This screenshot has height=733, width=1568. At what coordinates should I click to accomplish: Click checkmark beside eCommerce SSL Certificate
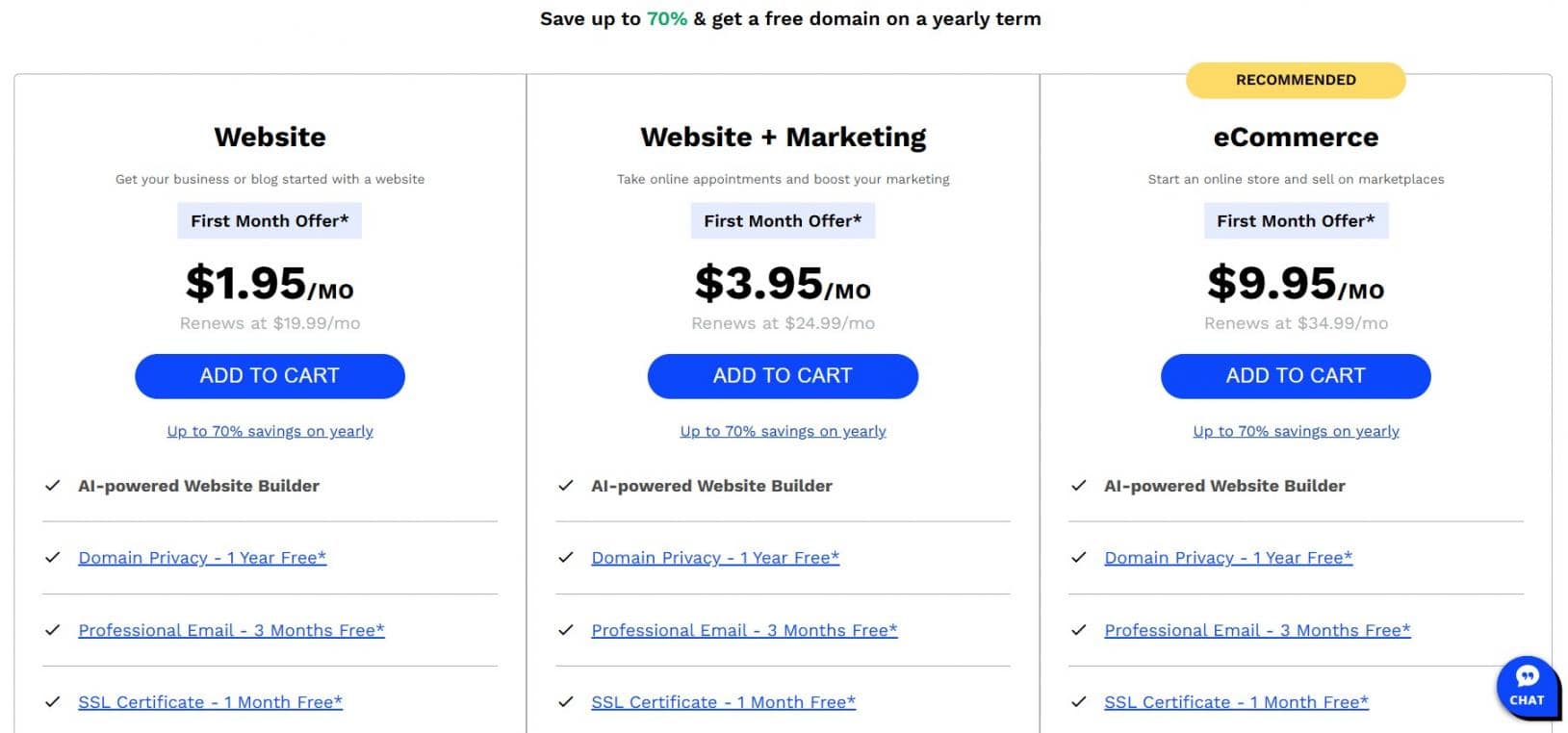[x=1079, y=702]
